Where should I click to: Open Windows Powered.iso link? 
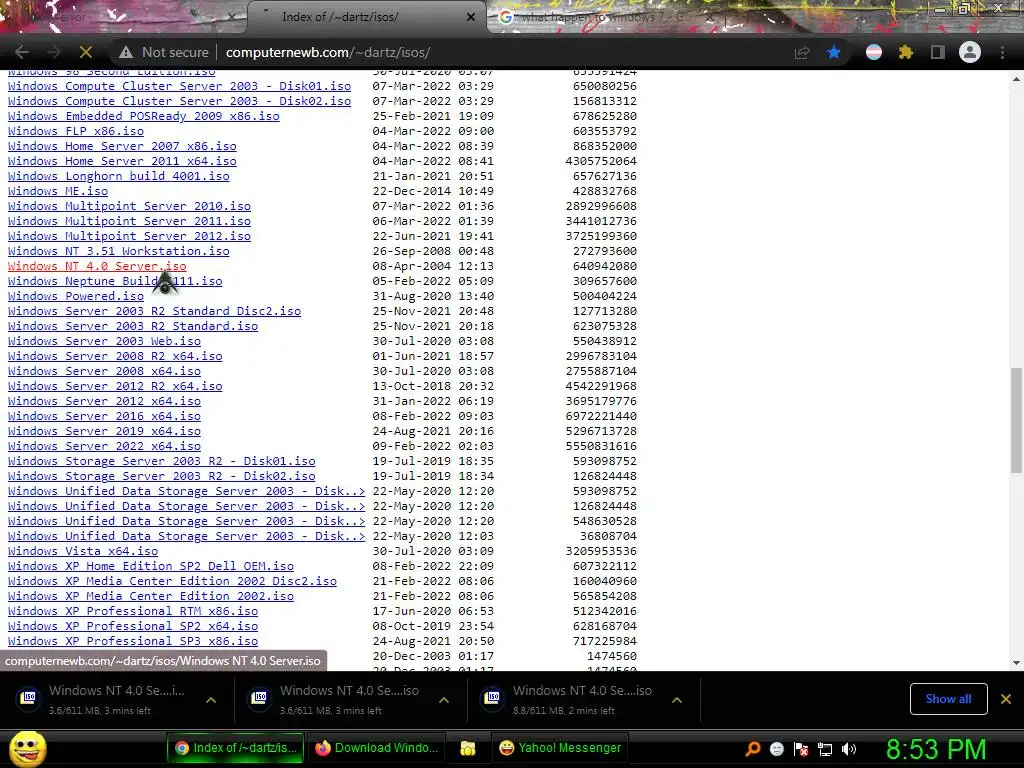point(76,296)
